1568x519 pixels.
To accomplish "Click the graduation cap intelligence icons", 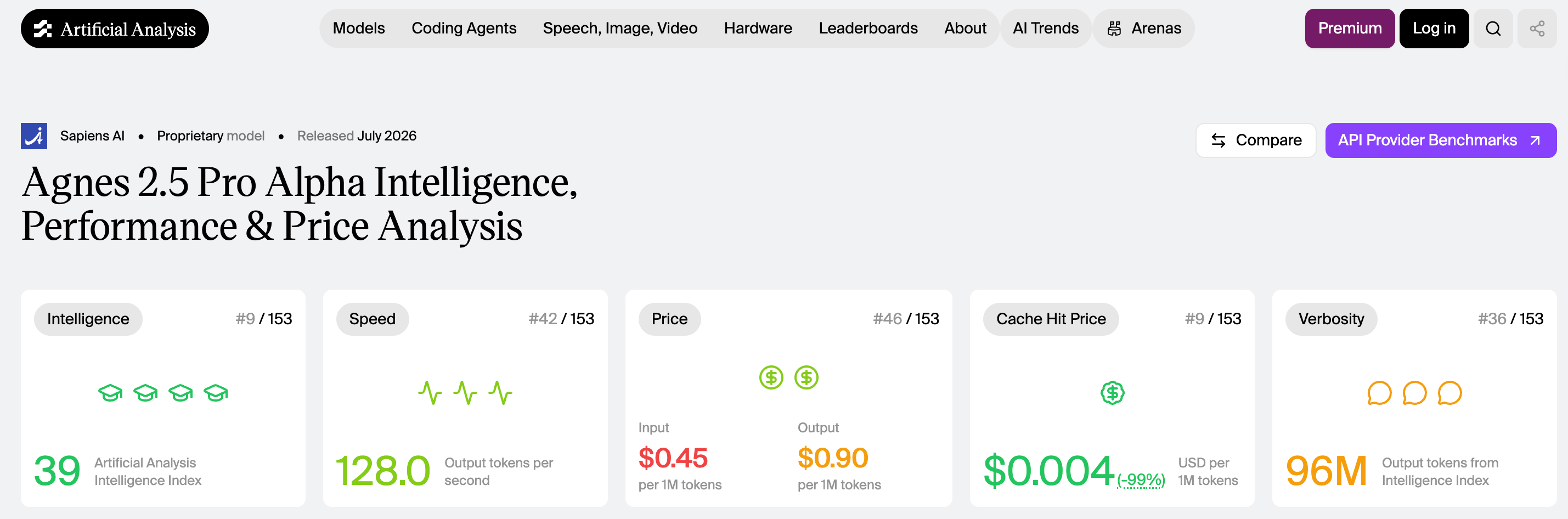I will tap(163, 393).
